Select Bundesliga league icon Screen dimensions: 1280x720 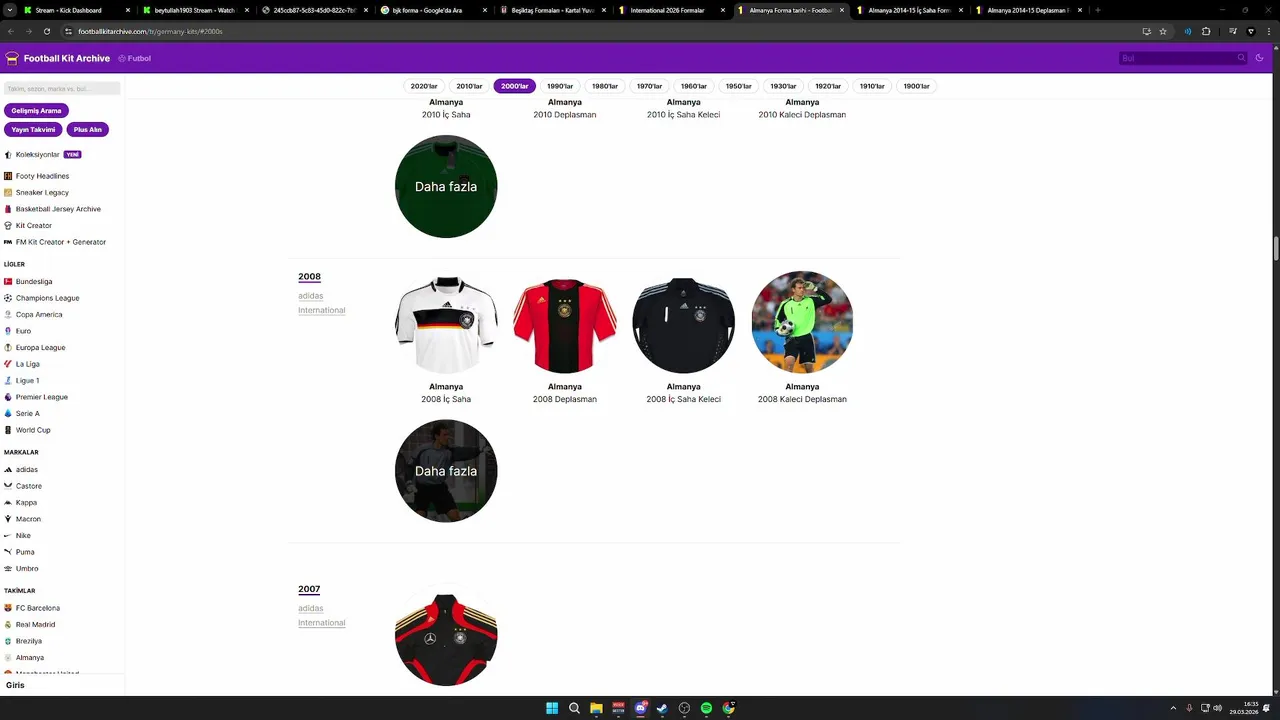[8, 281]
